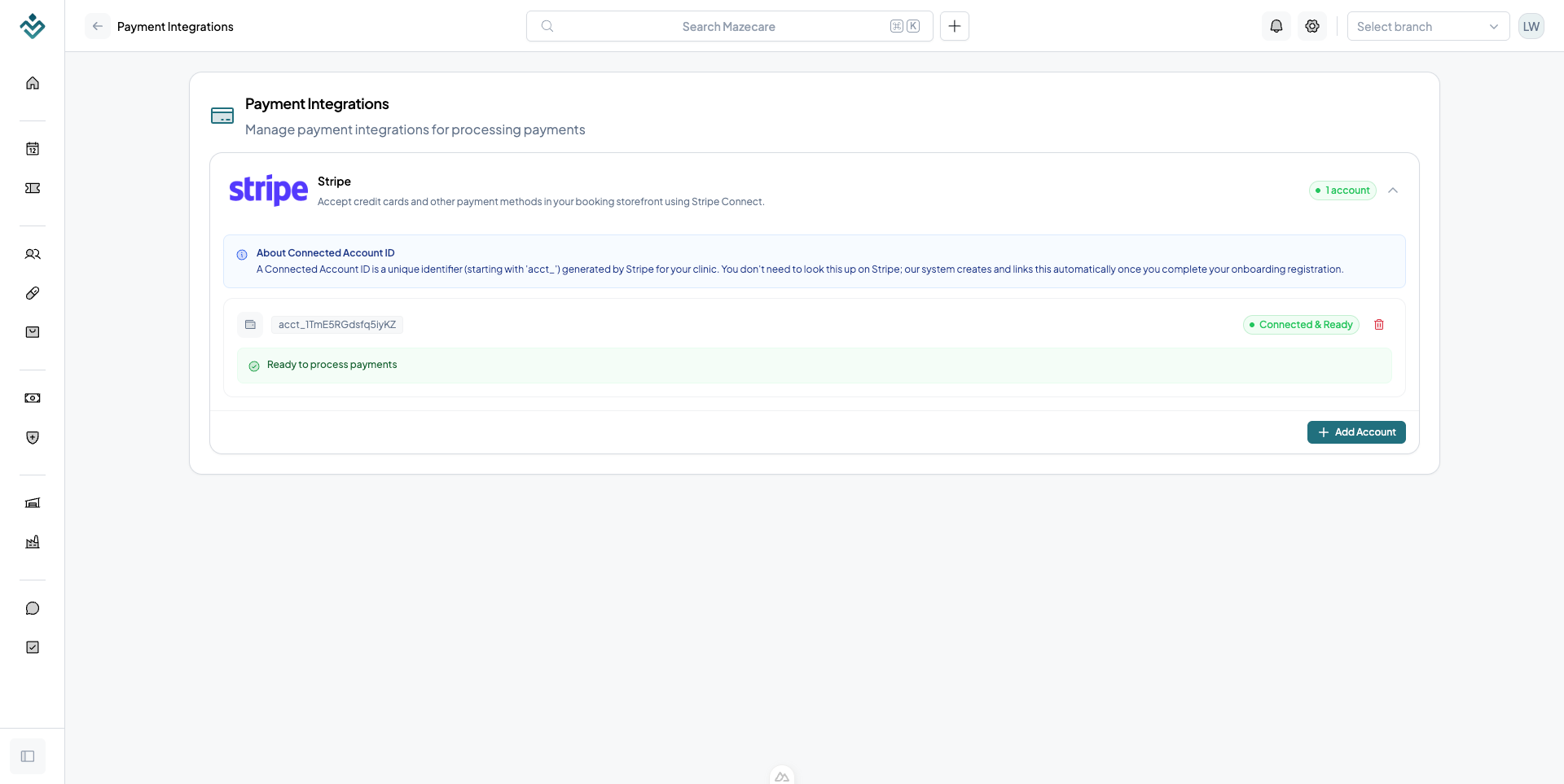1564x784 pixels.
Task: Click 'Ready to process payments' text
Action: [332, 365]
